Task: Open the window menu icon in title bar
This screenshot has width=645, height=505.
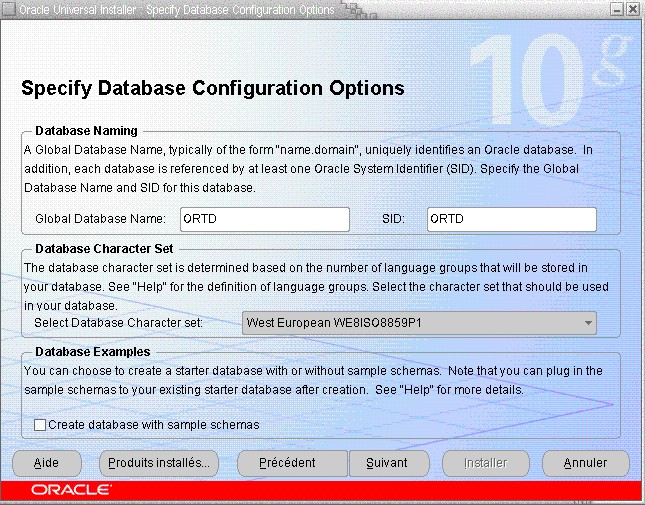Action: click(9, 9)
